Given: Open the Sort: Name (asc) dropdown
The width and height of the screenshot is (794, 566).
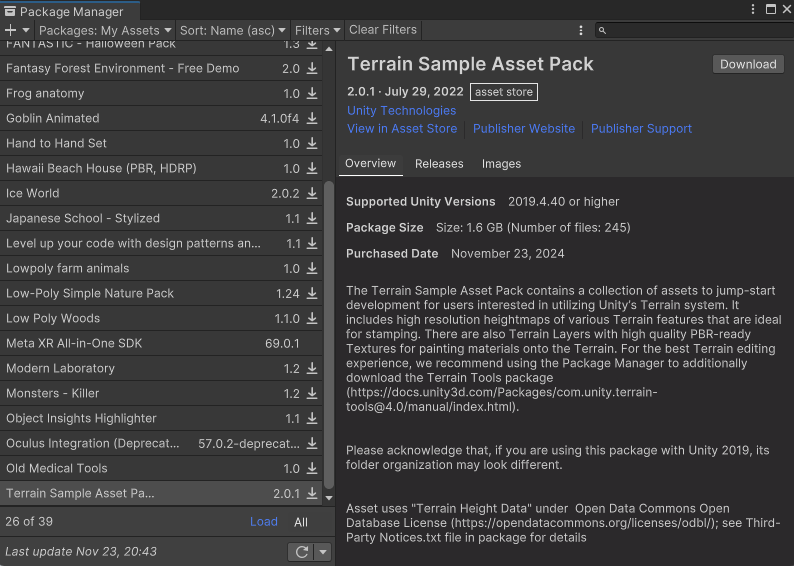Looking at the screenshot, I should (233, 30).
